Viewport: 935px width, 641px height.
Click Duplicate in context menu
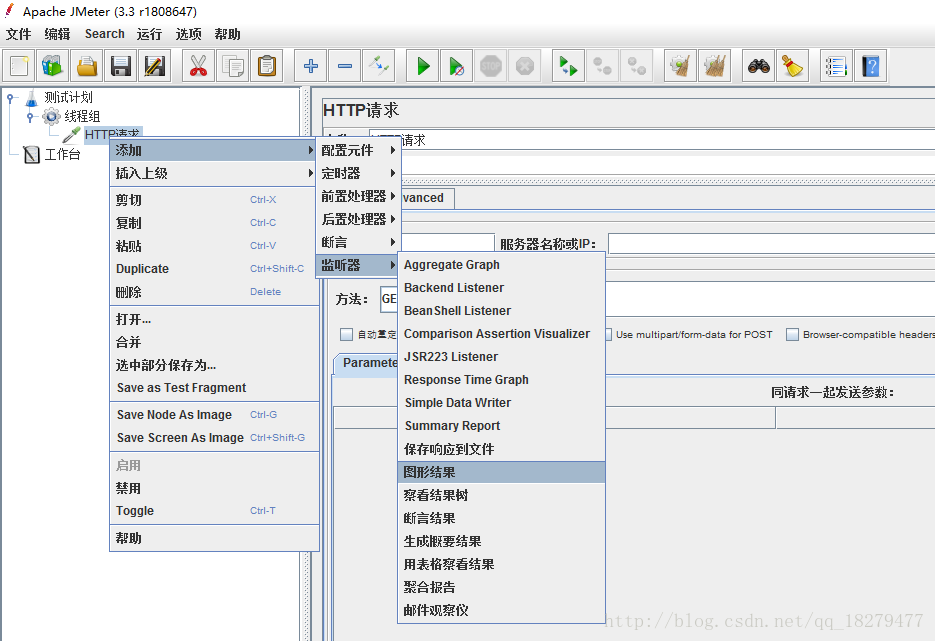coord(214,269)
